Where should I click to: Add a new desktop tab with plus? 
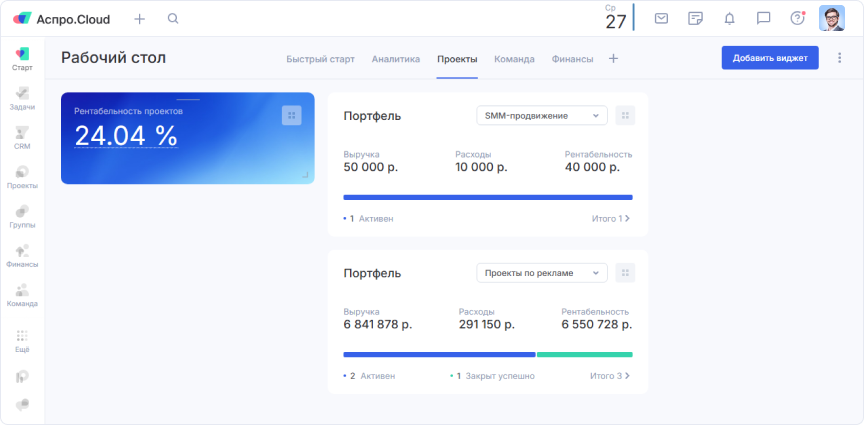(613, 58)
